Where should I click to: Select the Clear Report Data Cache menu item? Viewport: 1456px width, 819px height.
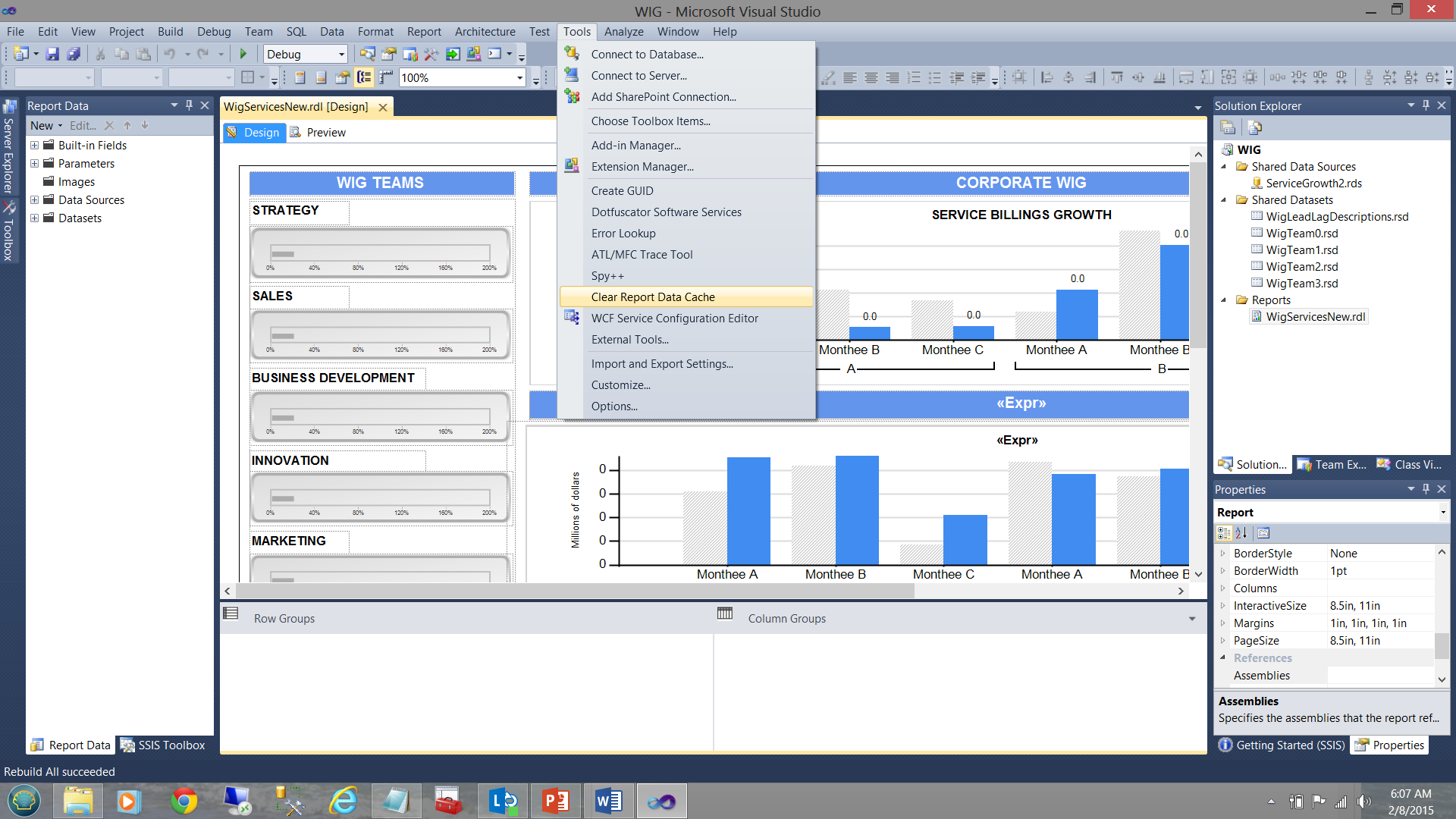click(653, 297)
